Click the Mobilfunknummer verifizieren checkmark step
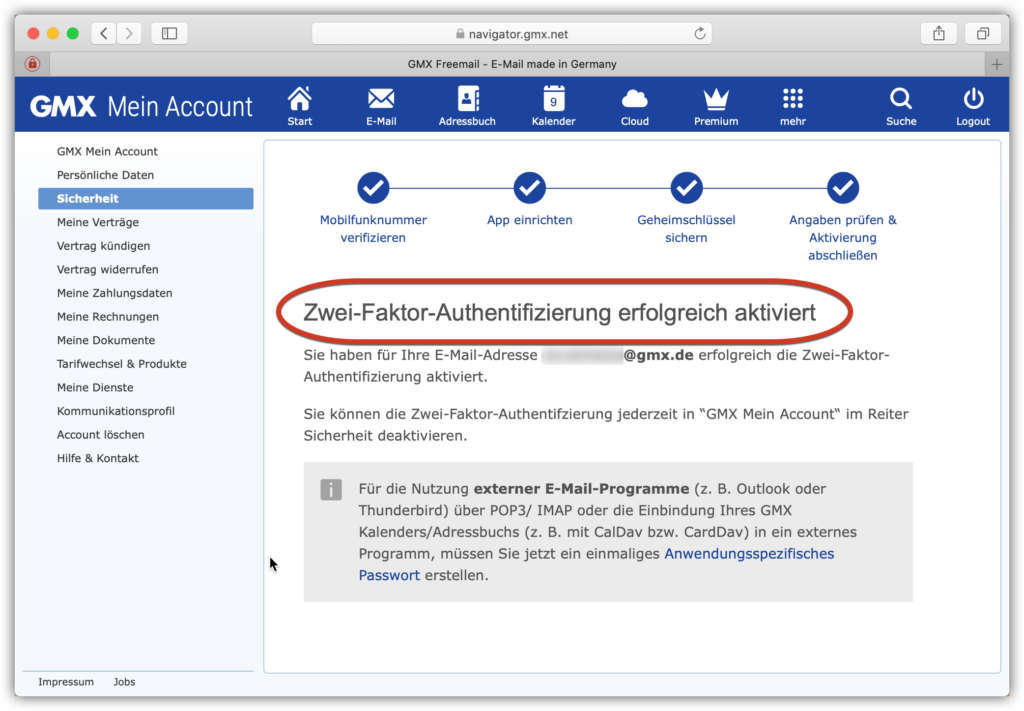The width and height of the screenshot is (1024, 711). point(373,188)
